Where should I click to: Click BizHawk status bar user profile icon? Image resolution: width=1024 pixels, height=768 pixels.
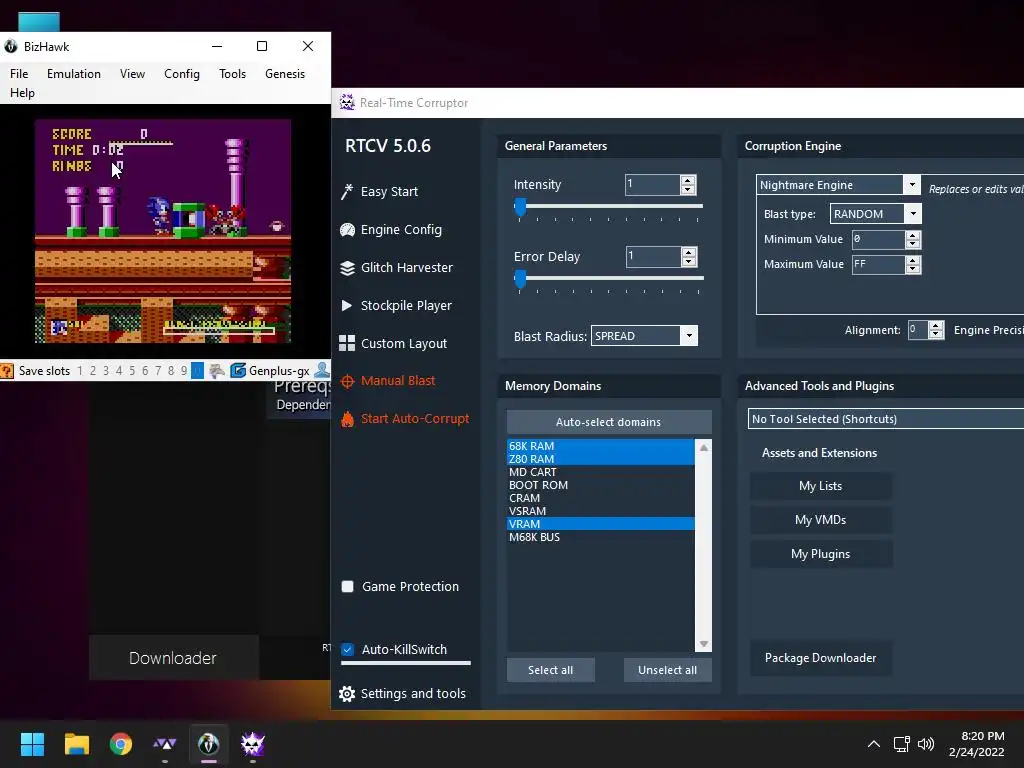[322, 371]
